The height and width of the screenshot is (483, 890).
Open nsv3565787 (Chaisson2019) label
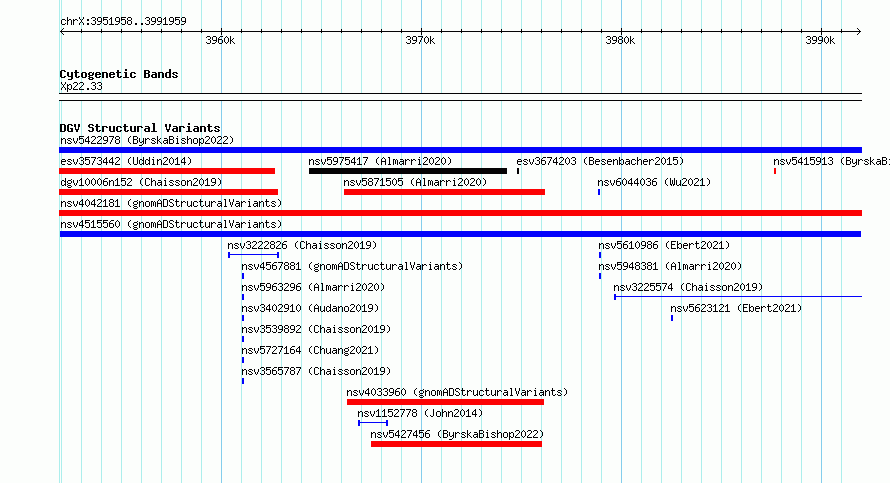tap(316, 371)
